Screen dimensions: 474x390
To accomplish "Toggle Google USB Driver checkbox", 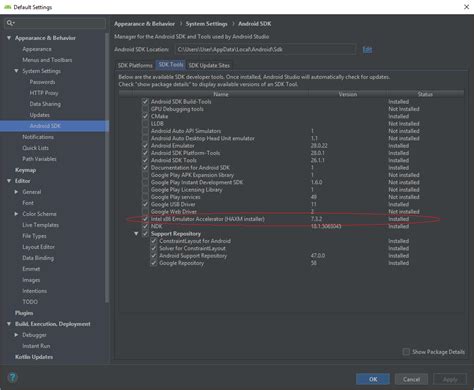I will (145, 204).
